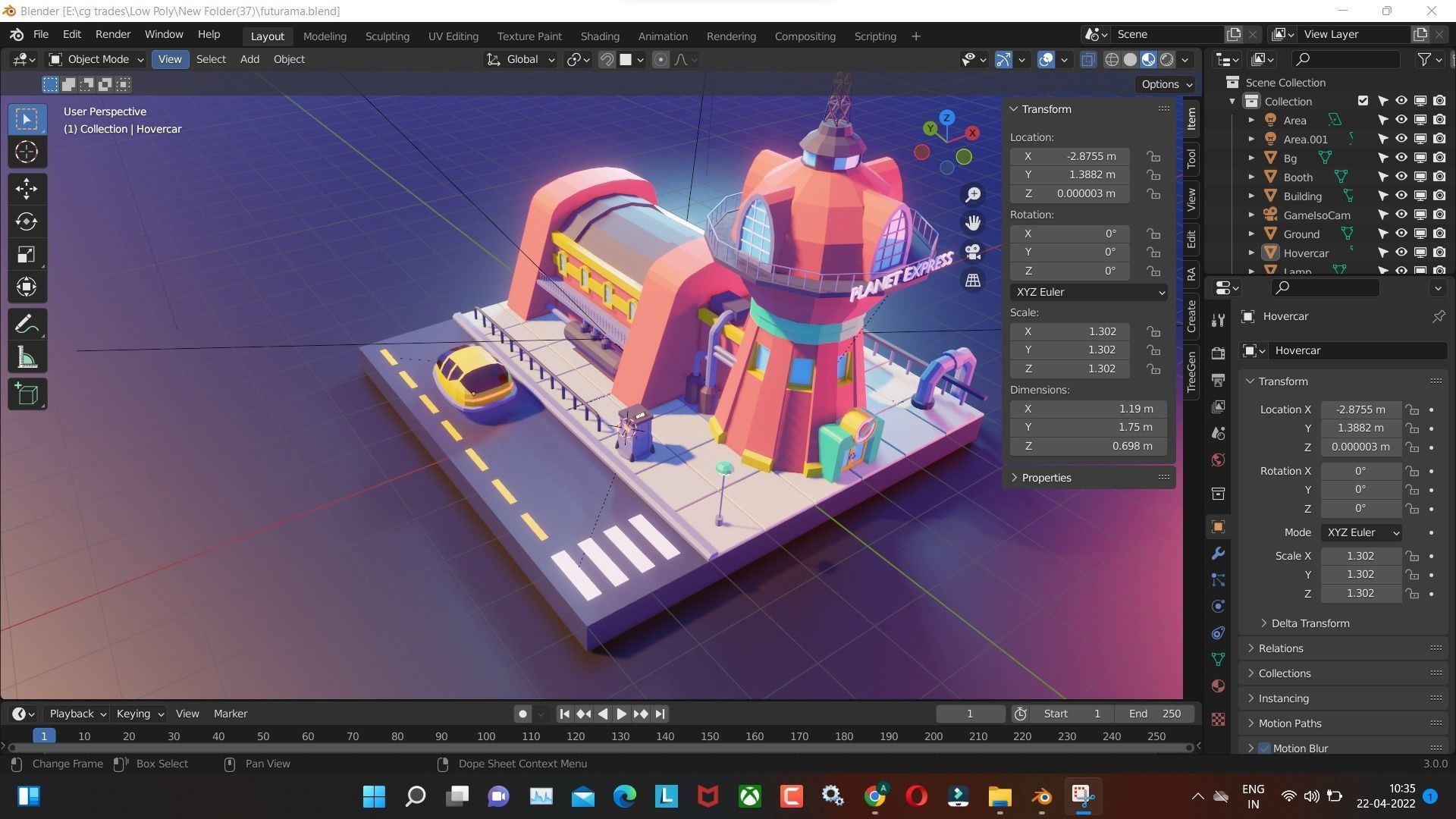1456x819 pixels.
Task: Open the World properties tab
Action: point(1218,460)
